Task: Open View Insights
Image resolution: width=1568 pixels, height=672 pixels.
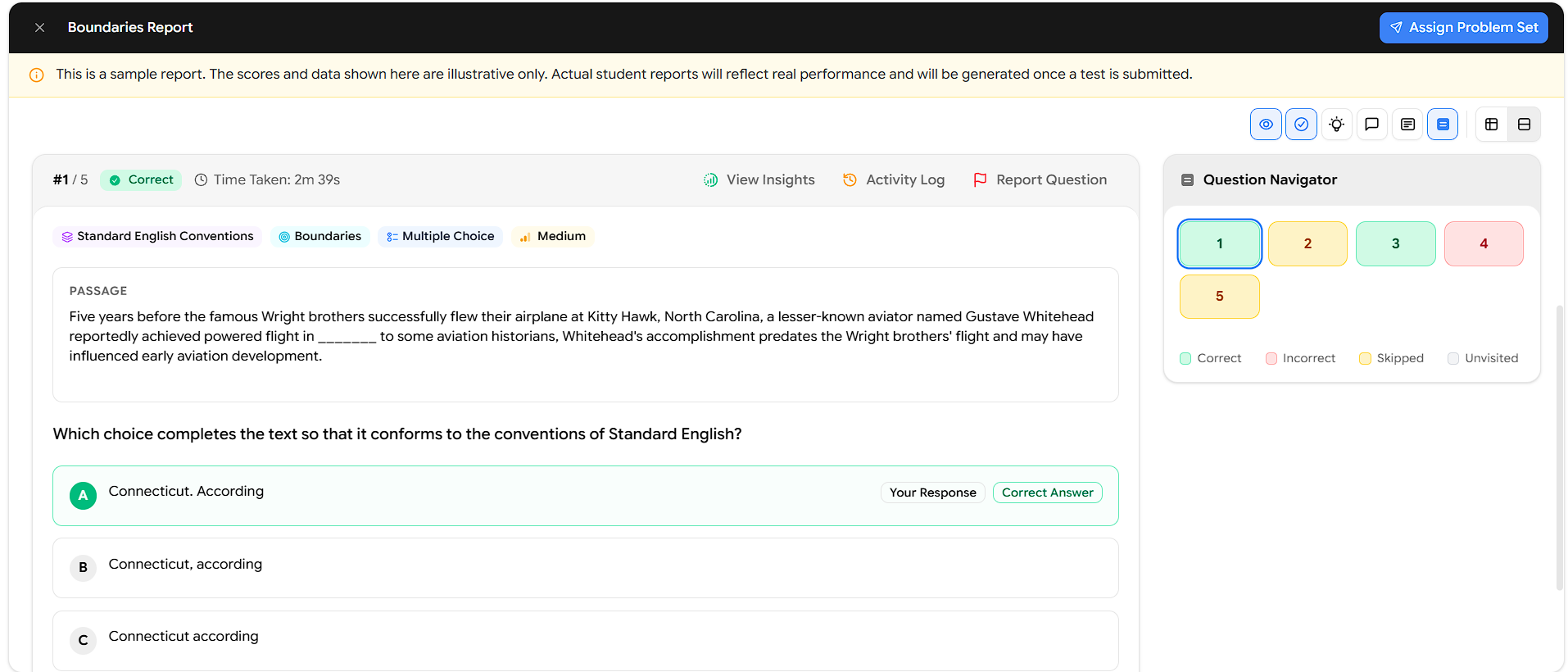Action: click(759, 179)
